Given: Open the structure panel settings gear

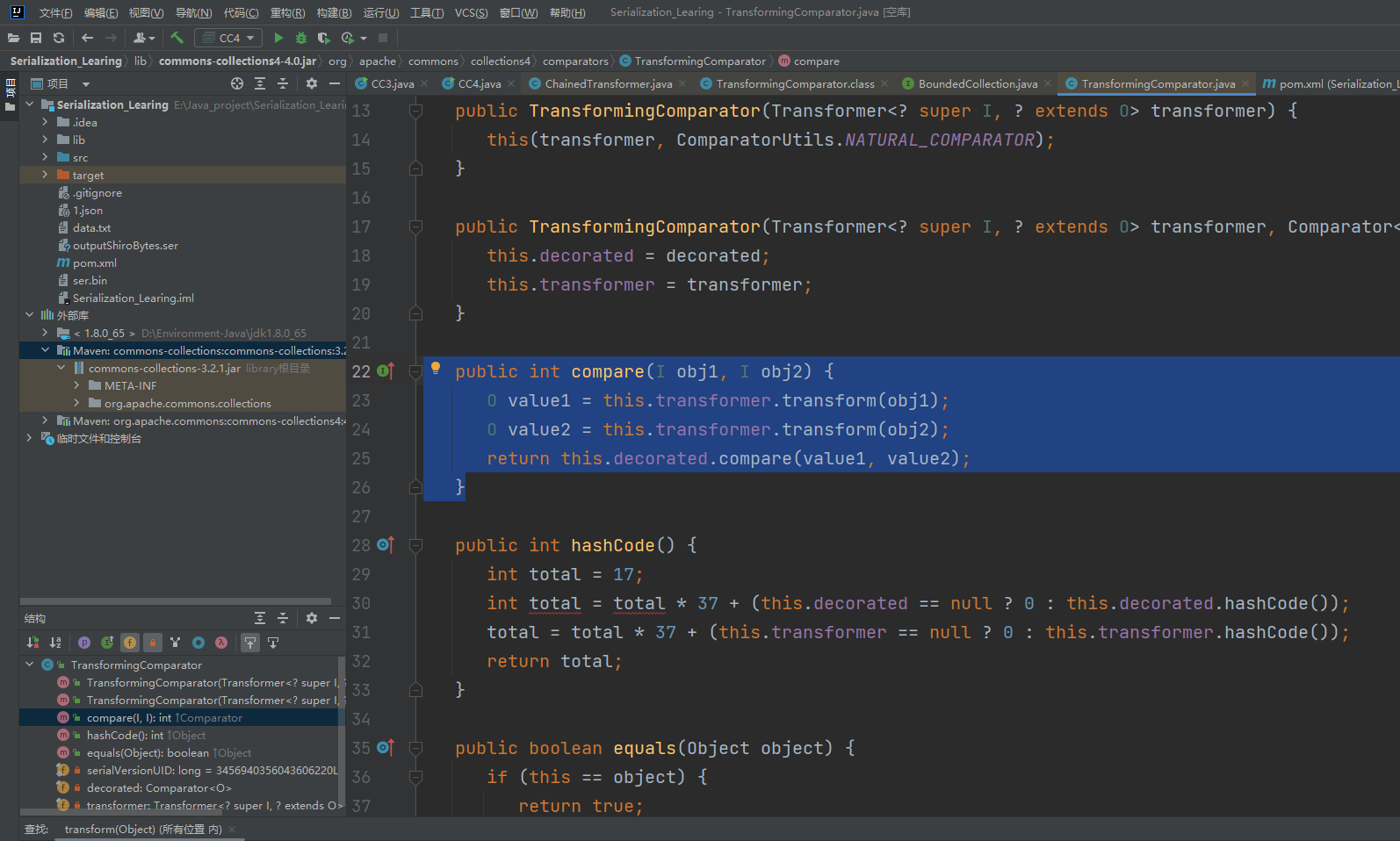Looking at the screenshot, I should click(x=312, y=618).
